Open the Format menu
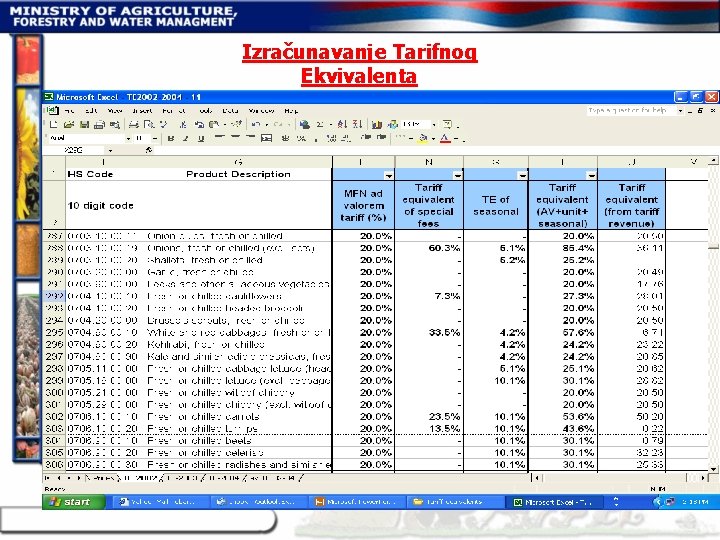This screenshot has width=720, height=540. click(174, 111)
